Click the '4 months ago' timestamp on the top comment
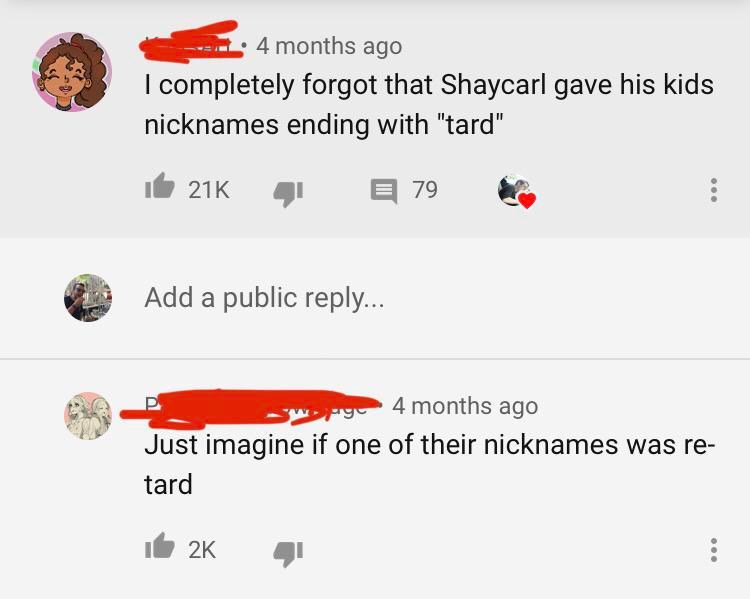 [x=329, y=46]
